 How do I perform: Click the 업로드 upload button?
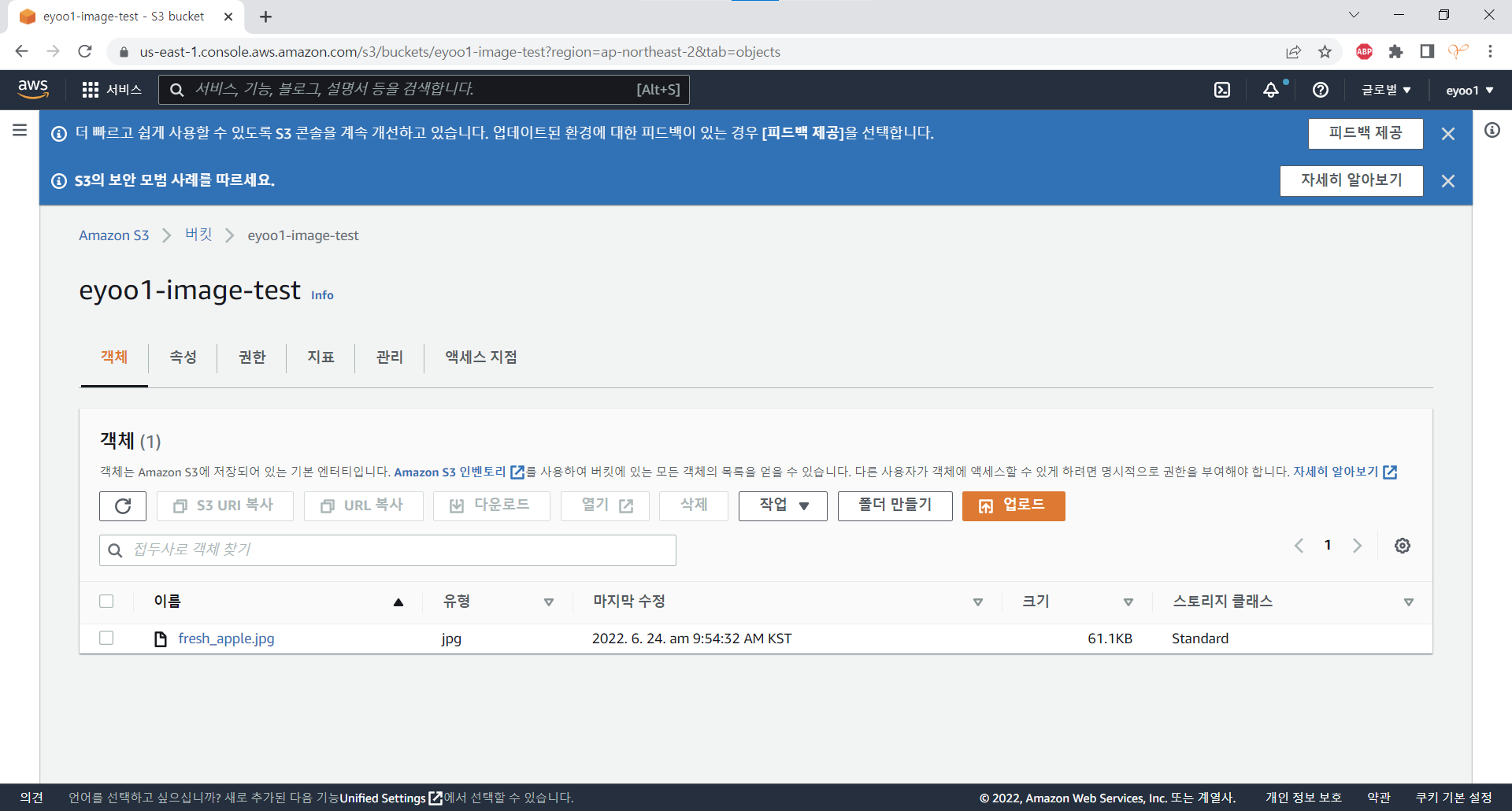coord(1014,506)
